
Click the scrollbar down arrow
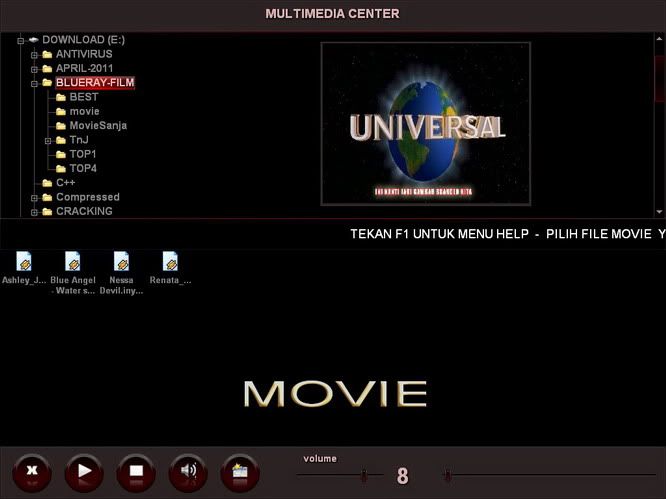point(659,211)
